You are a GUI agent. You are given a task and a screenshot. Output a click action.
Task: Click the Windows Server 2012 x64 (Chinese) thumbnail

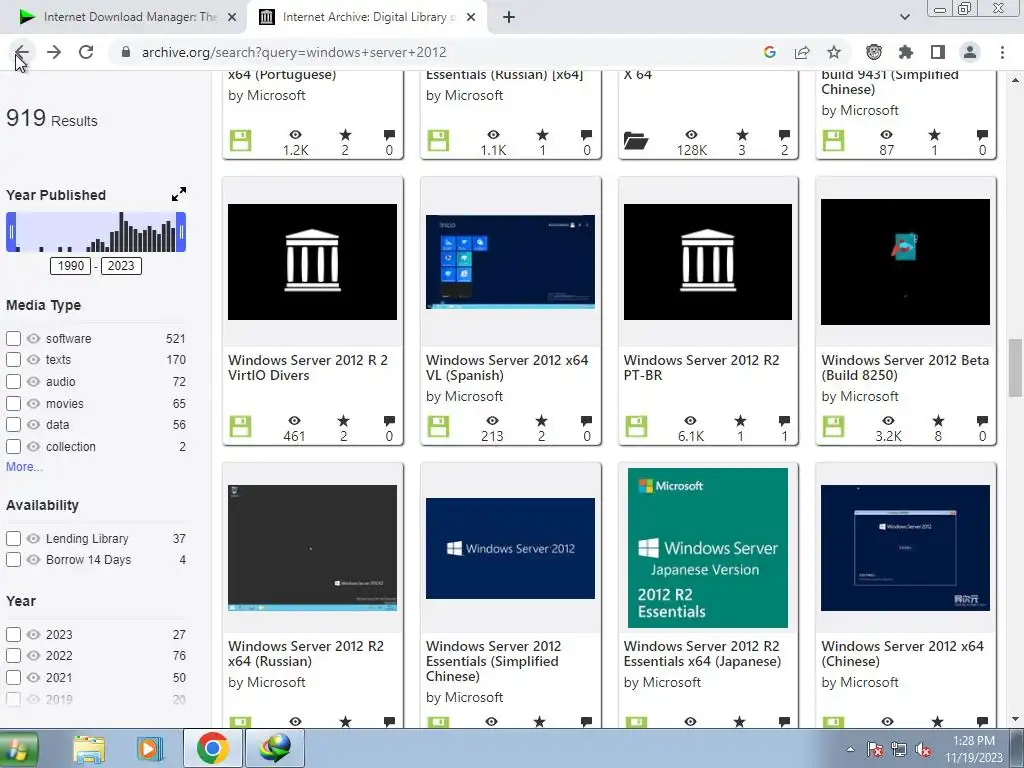tap(905, 548)
